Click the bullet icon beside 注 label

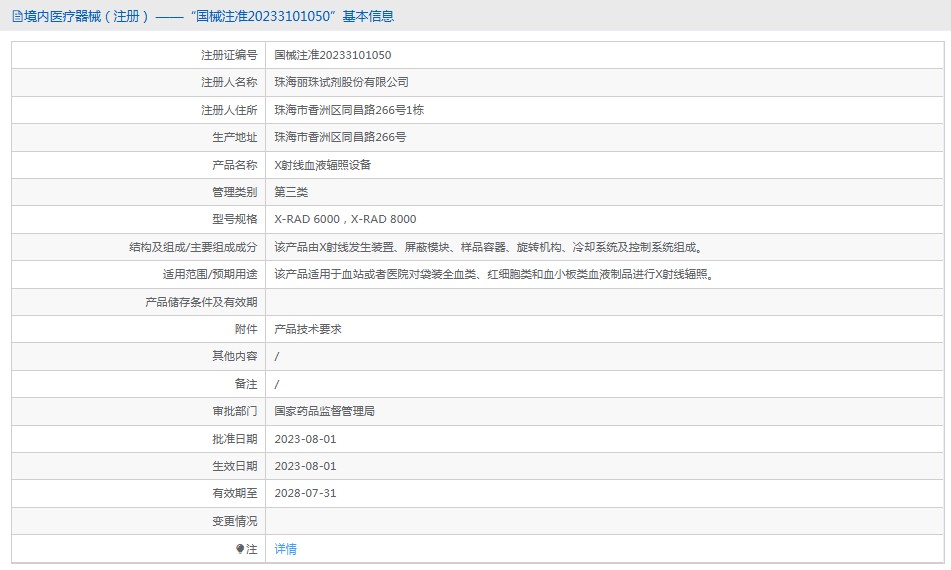(x=240, y=549)
